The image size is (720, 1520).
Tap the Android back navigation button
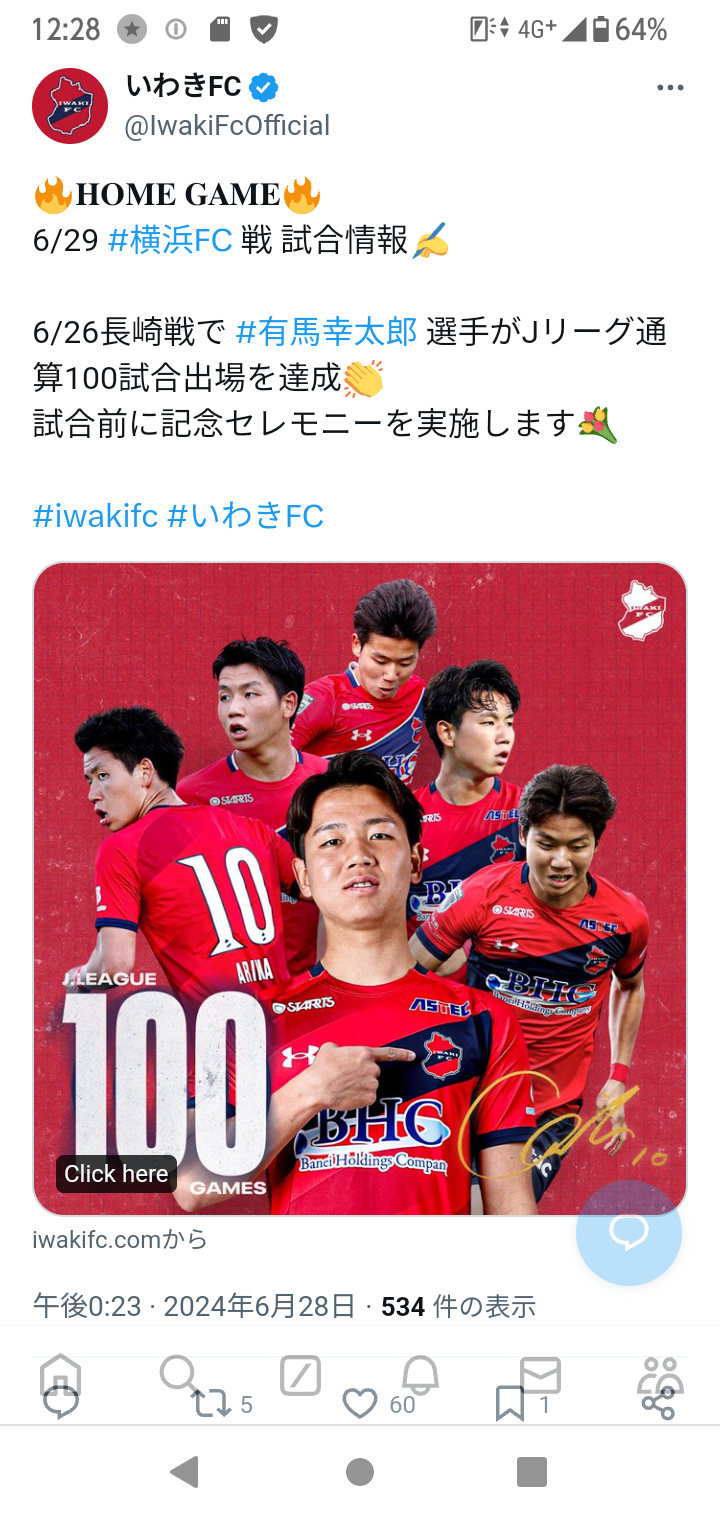(184, 1472)
